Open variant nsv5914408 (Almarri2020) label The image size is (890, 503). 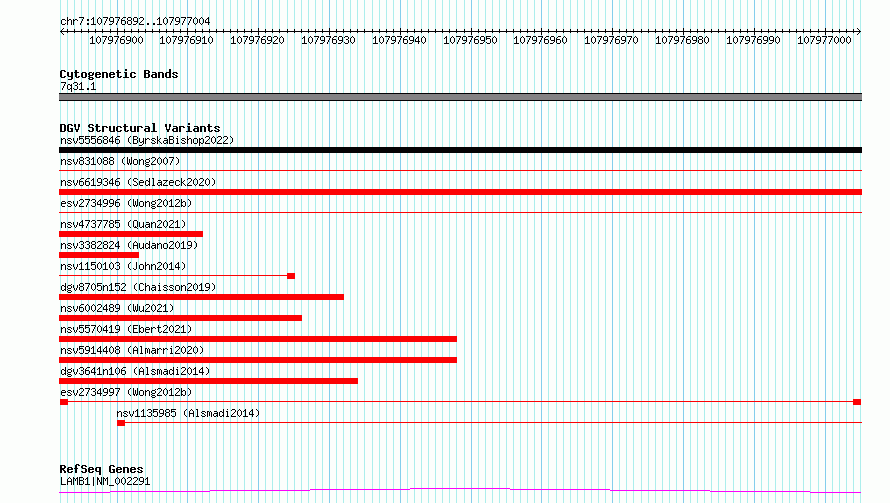tap(132, 350)
